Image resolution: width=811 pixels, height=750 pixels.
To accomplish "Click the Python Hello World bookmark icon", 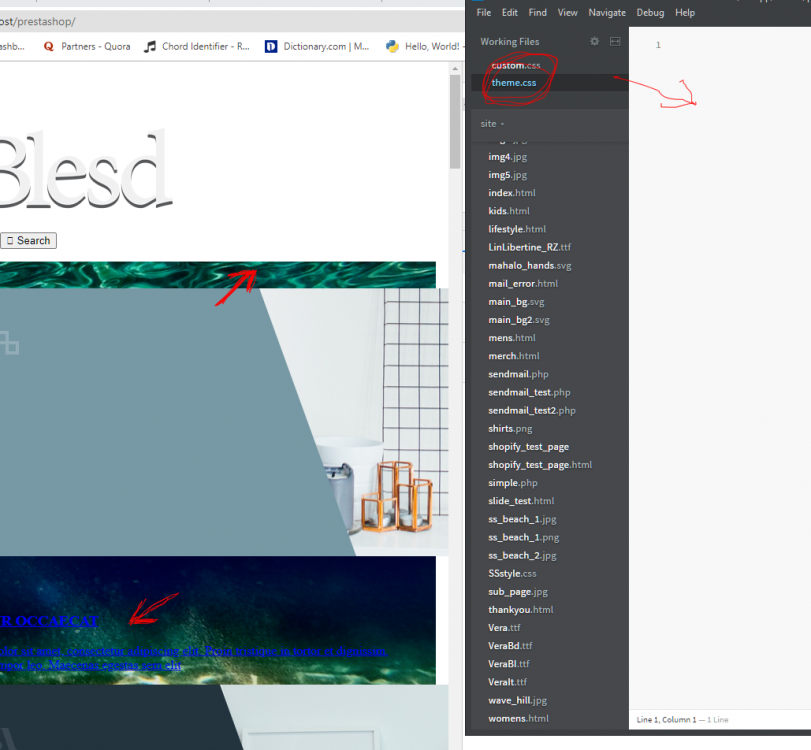I will pyautogui.click(x=393, y=47).
